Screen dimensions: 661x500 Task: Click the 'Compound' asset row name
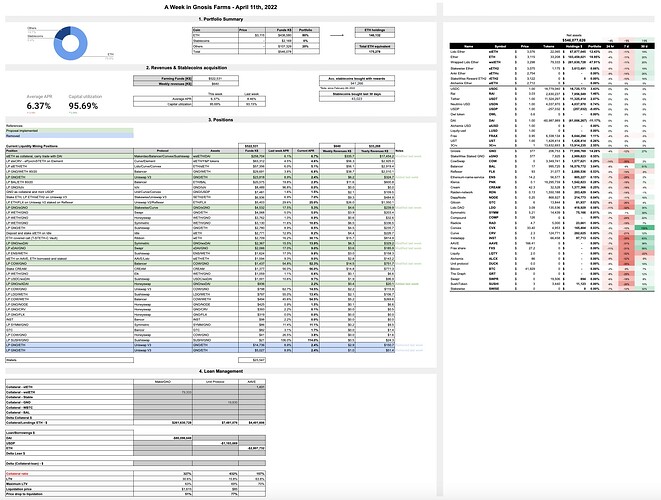click(458, 218)
